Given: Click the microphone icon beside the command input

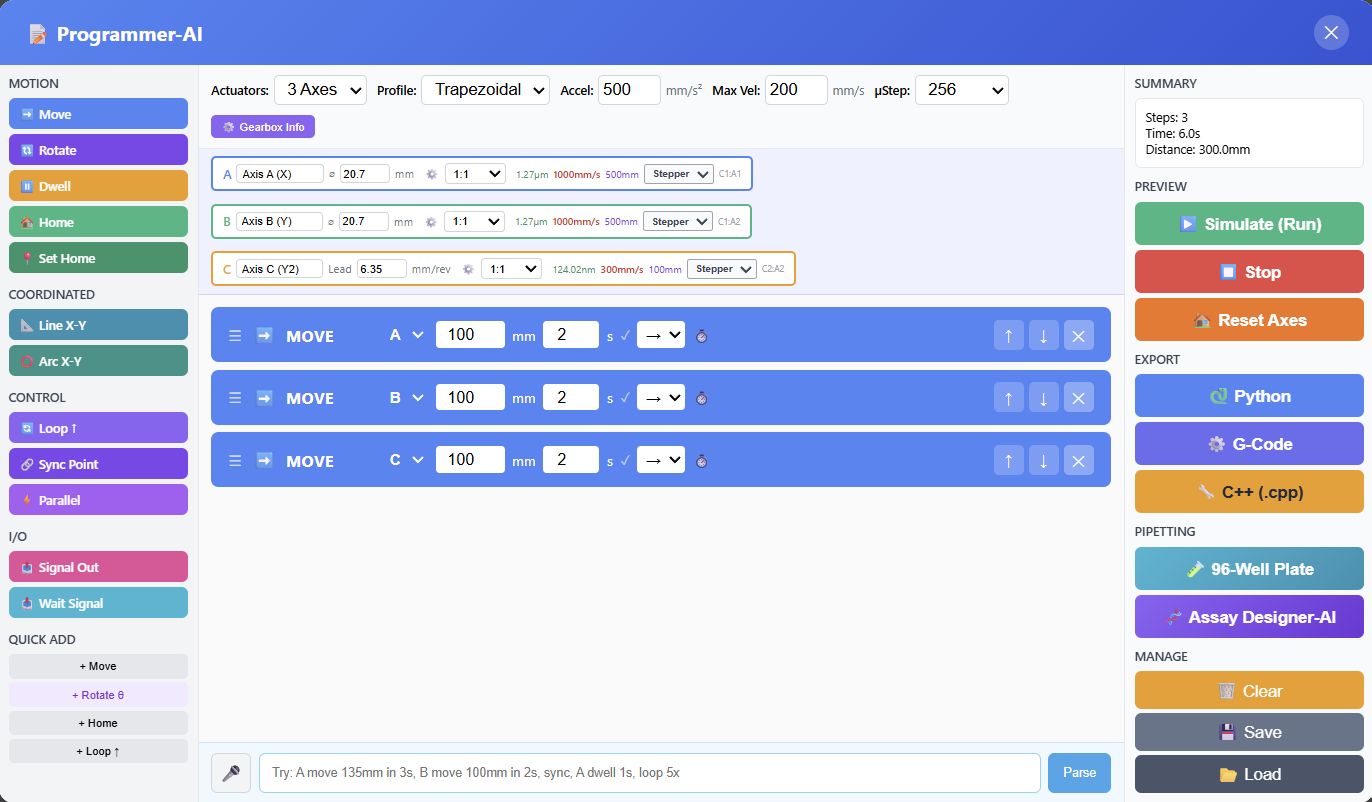Looking at the screenshot, I should [230, 772].
